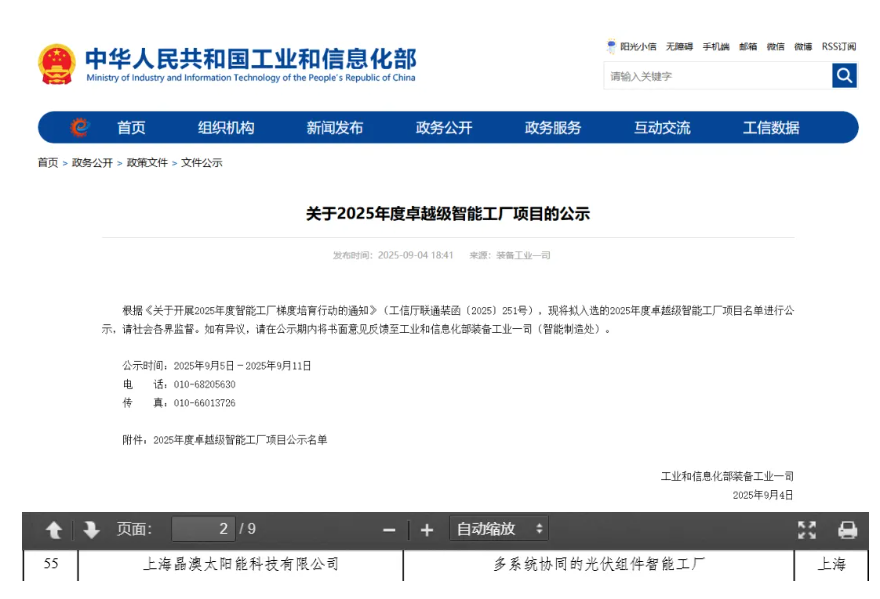Print the PDF document

point(847,529)
